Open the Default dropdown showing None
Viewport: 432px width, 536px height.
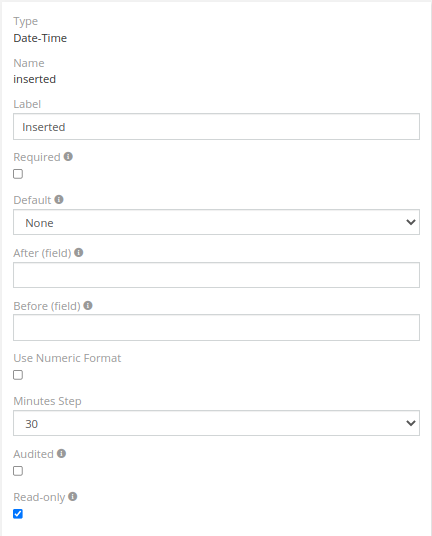(x=216, y=222)
